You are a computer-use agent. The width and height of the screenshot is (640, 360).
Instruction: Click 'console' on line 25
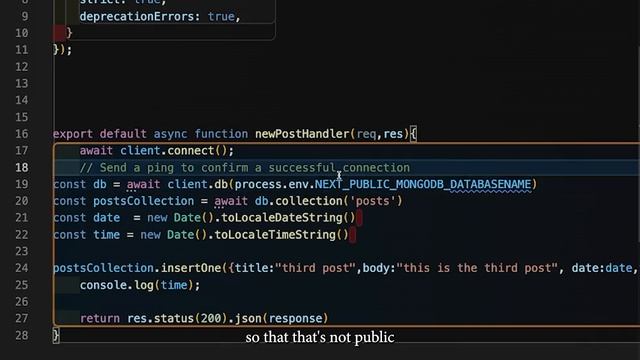click(103, 285)
